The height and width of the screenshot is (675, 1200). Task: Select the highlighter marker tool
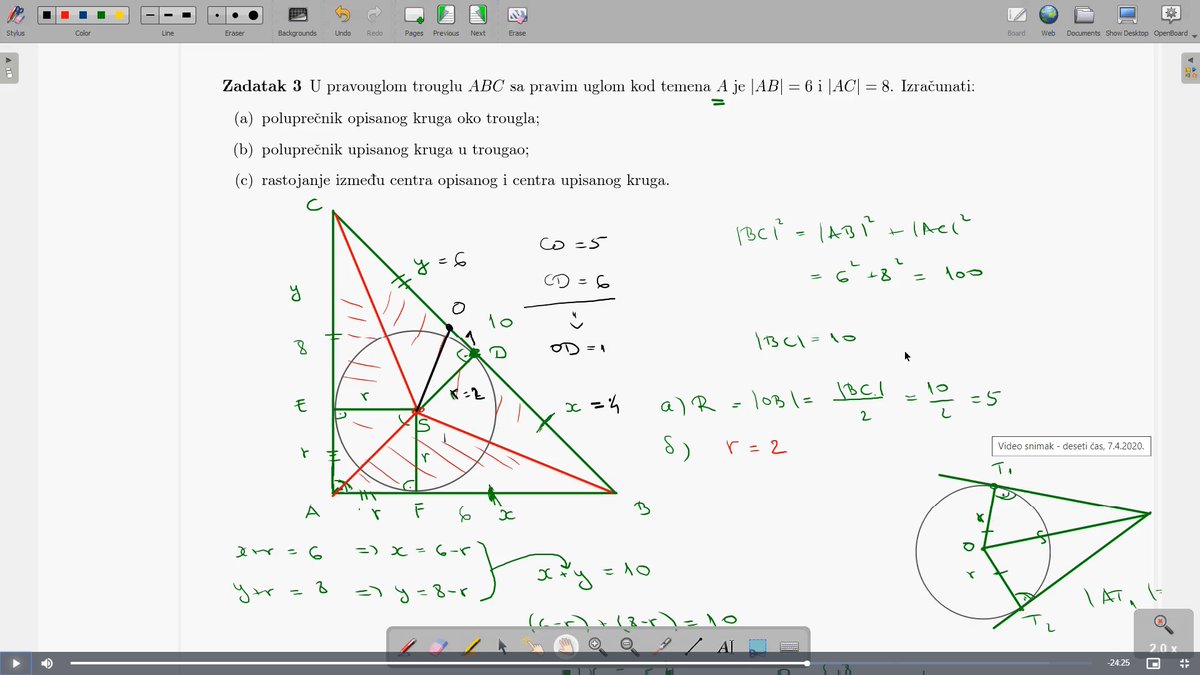coord(471,646)
